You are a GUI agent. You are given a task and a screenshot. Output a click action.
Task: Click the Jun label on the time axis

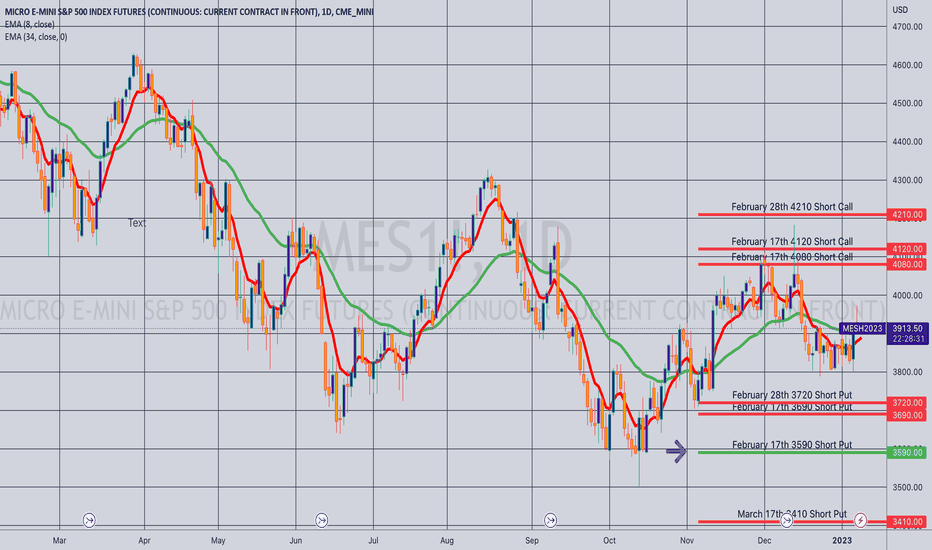click(x=295, y=540)
